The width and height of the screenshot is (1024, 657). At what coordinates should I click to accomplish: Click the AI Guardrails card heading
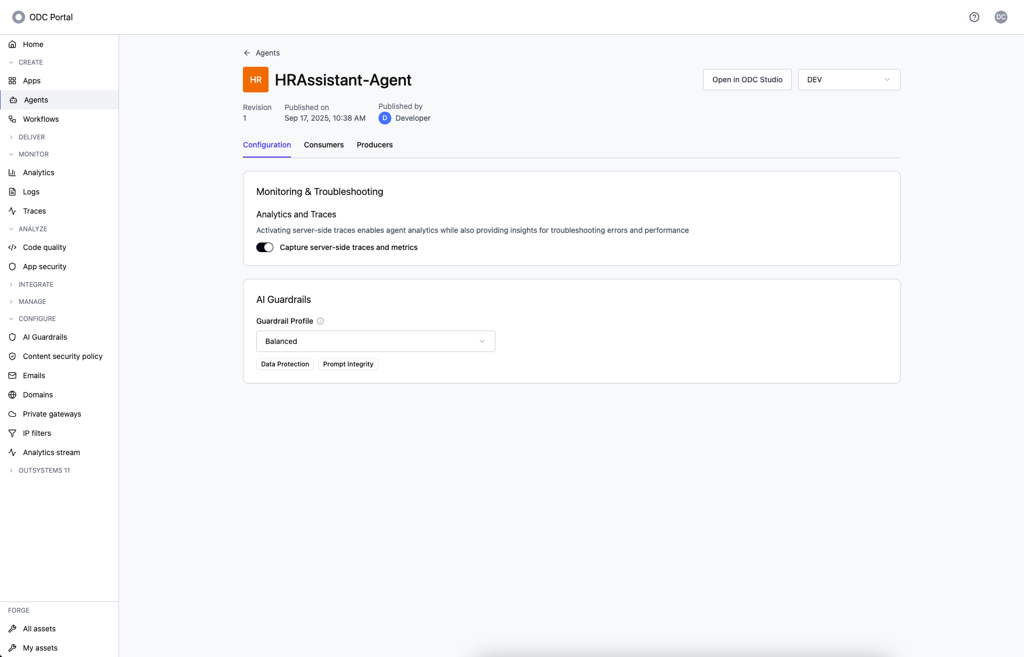283,299
